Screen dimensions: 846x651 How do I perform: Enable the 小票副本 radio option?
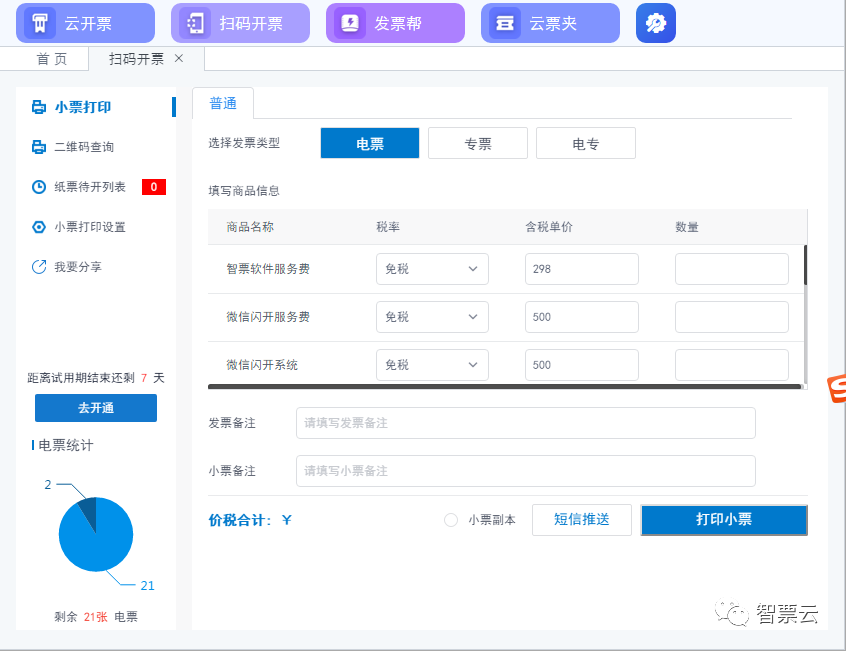[451, 520]
